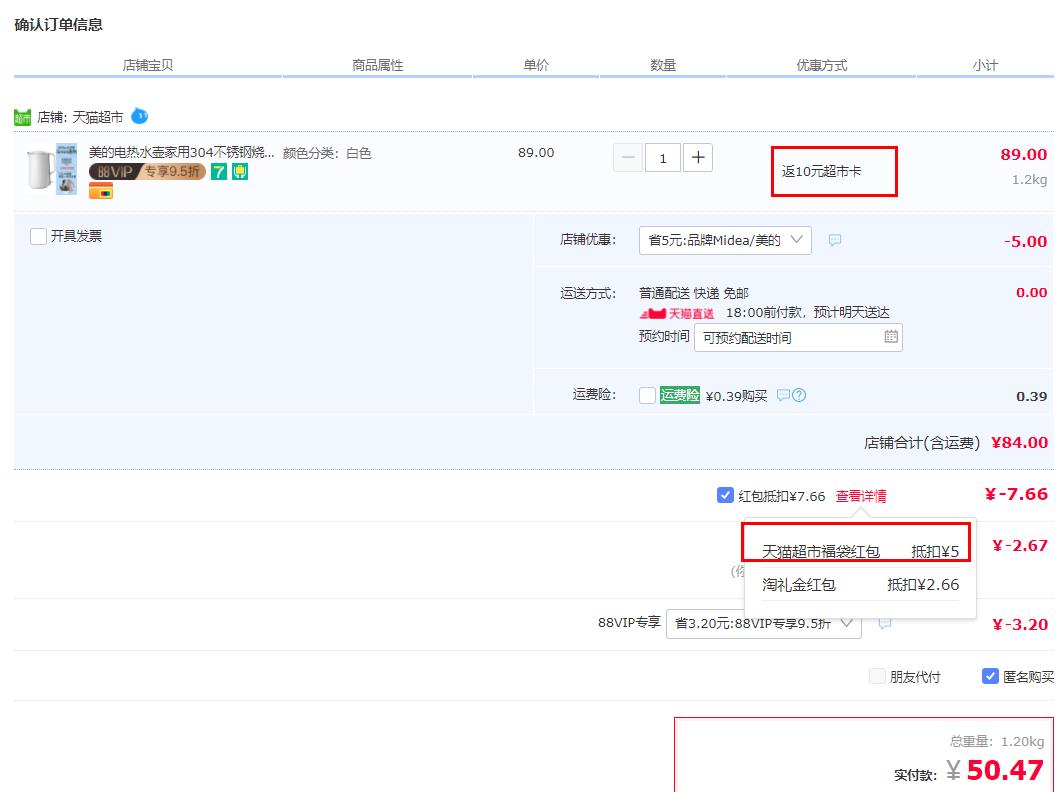Enable the 开具发票 invoice checkbox

(39, 237)
